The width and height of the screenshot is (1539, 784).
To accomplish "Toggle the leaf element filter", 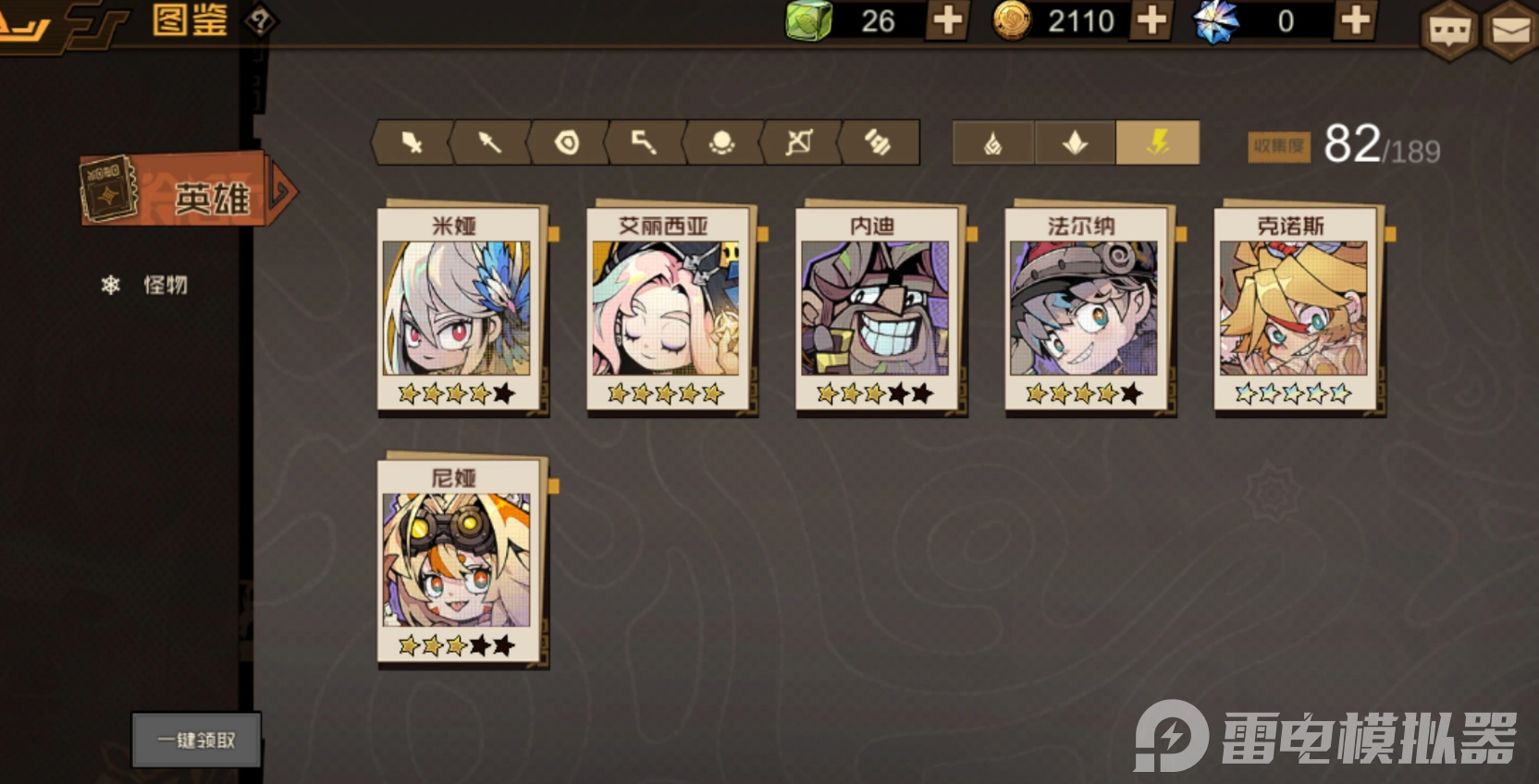I will click(1075, 142).
